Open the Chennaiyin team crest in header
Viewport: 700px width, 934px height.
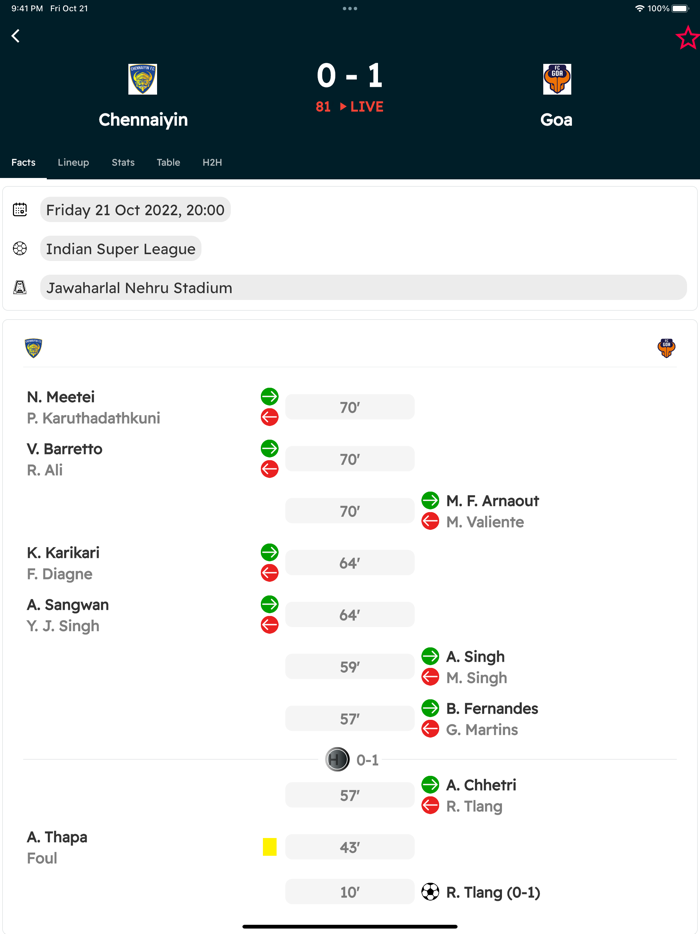click(x=143, y=79)
